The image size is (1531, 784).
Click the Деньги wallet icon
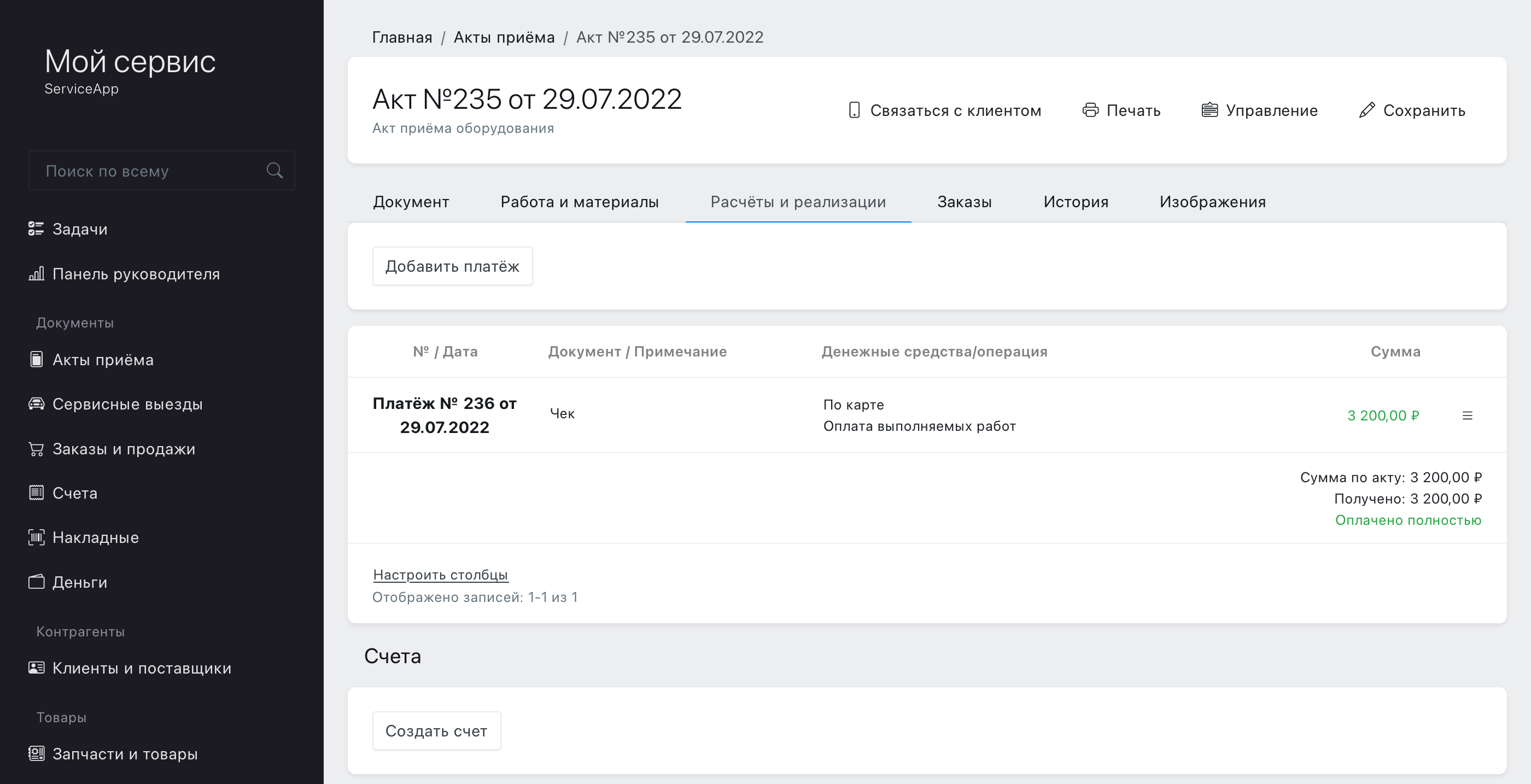click(x=36, y=582)
